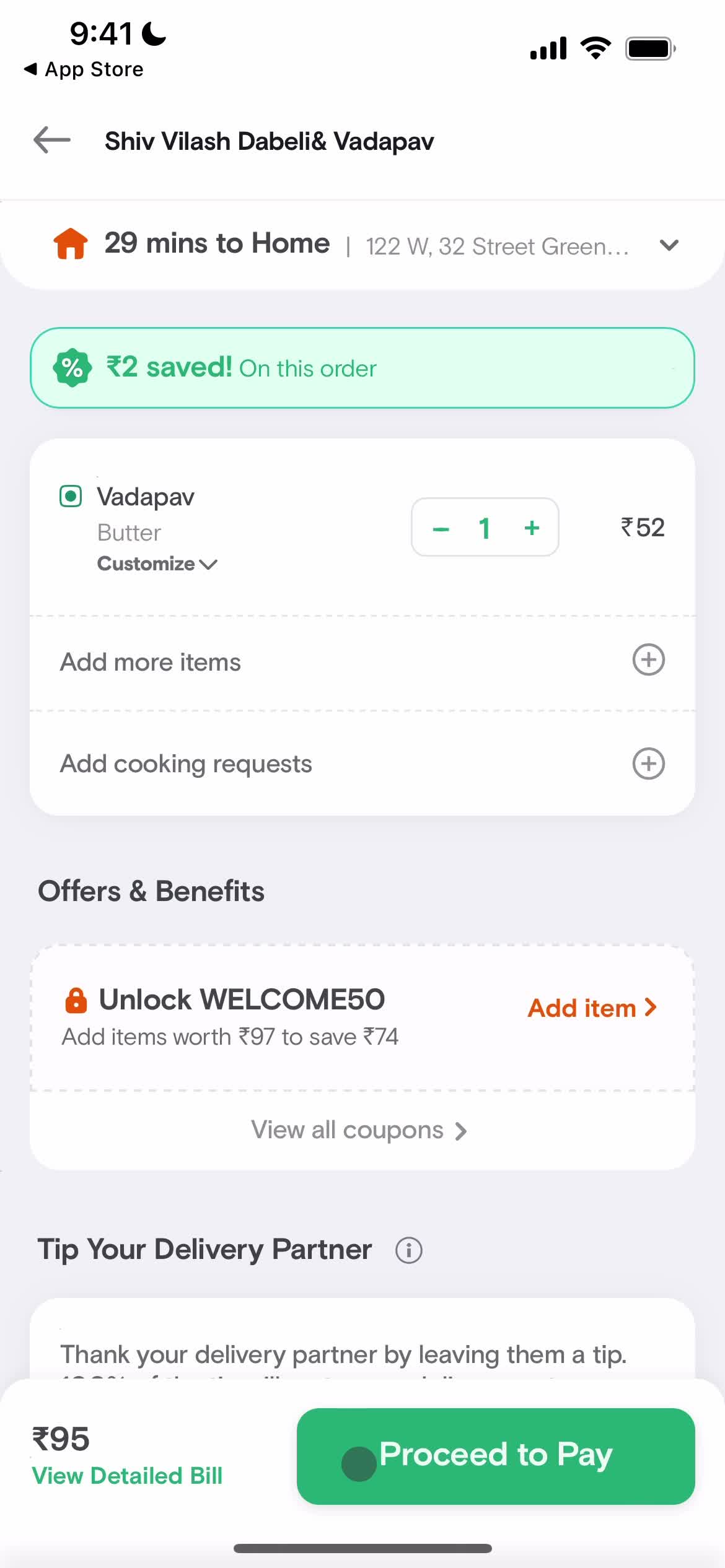Tap the Add more items row
725x1568 pixels.
(151, 662)
